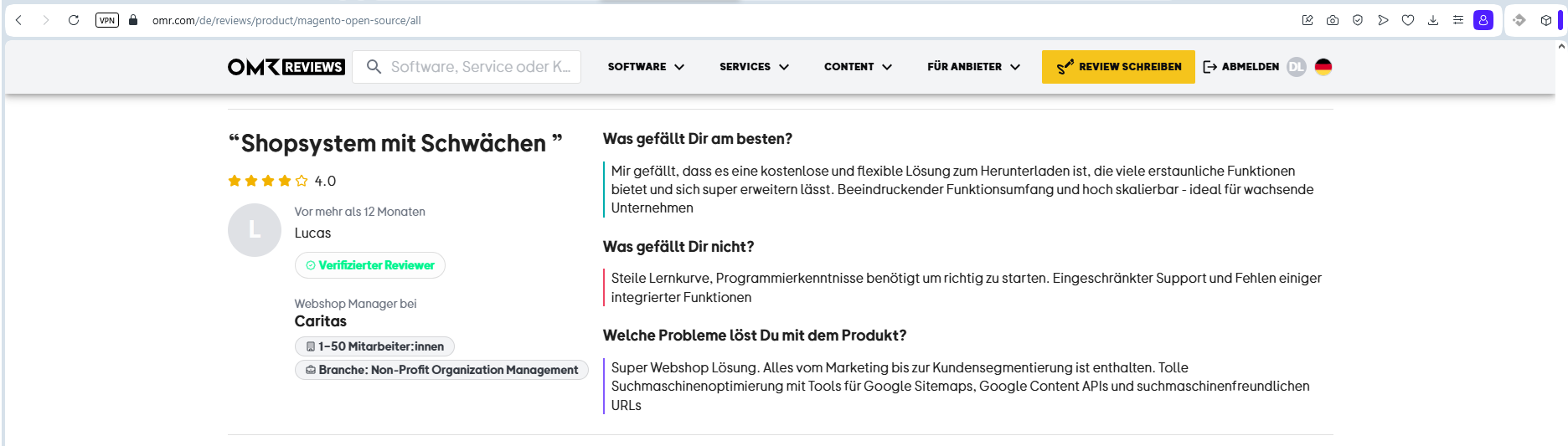Open the browser easy setup sliders icon

[x=1458, y=20]
